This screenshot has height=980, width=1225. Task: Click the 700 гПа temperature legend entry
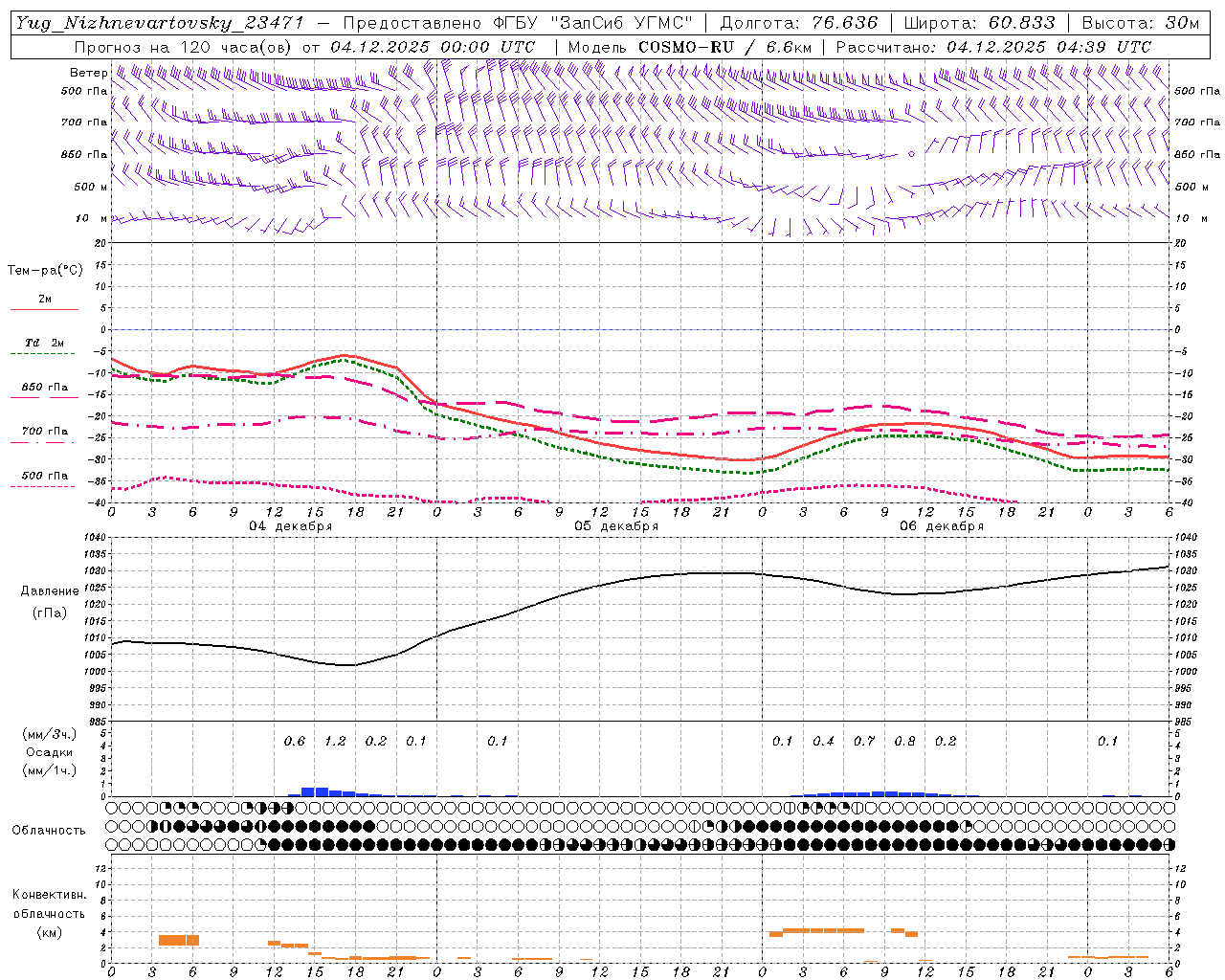pyautogui.click(x=45, y=432)
